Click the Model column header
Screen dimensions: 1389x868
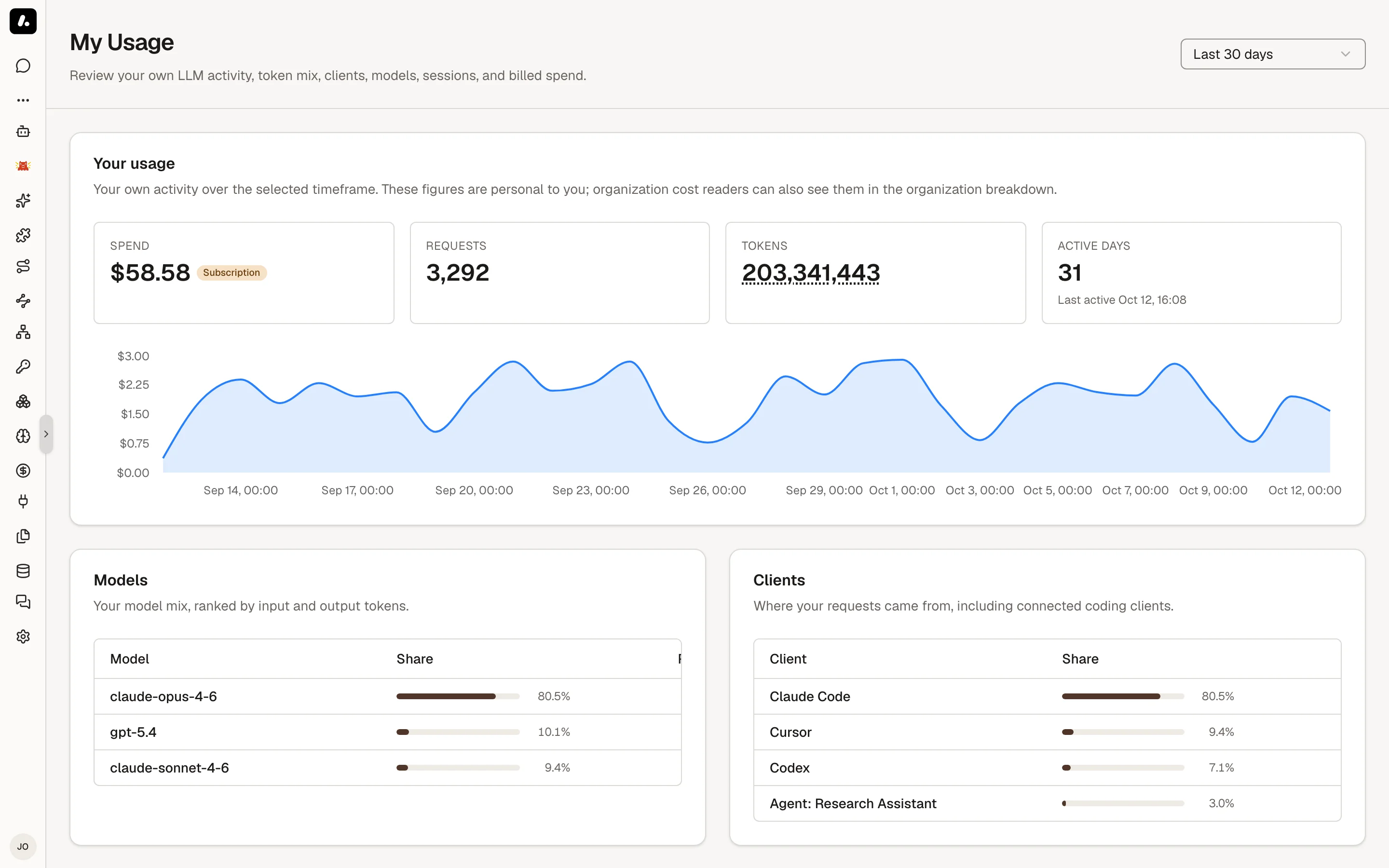pyautogui.click(x=129, y=659)
